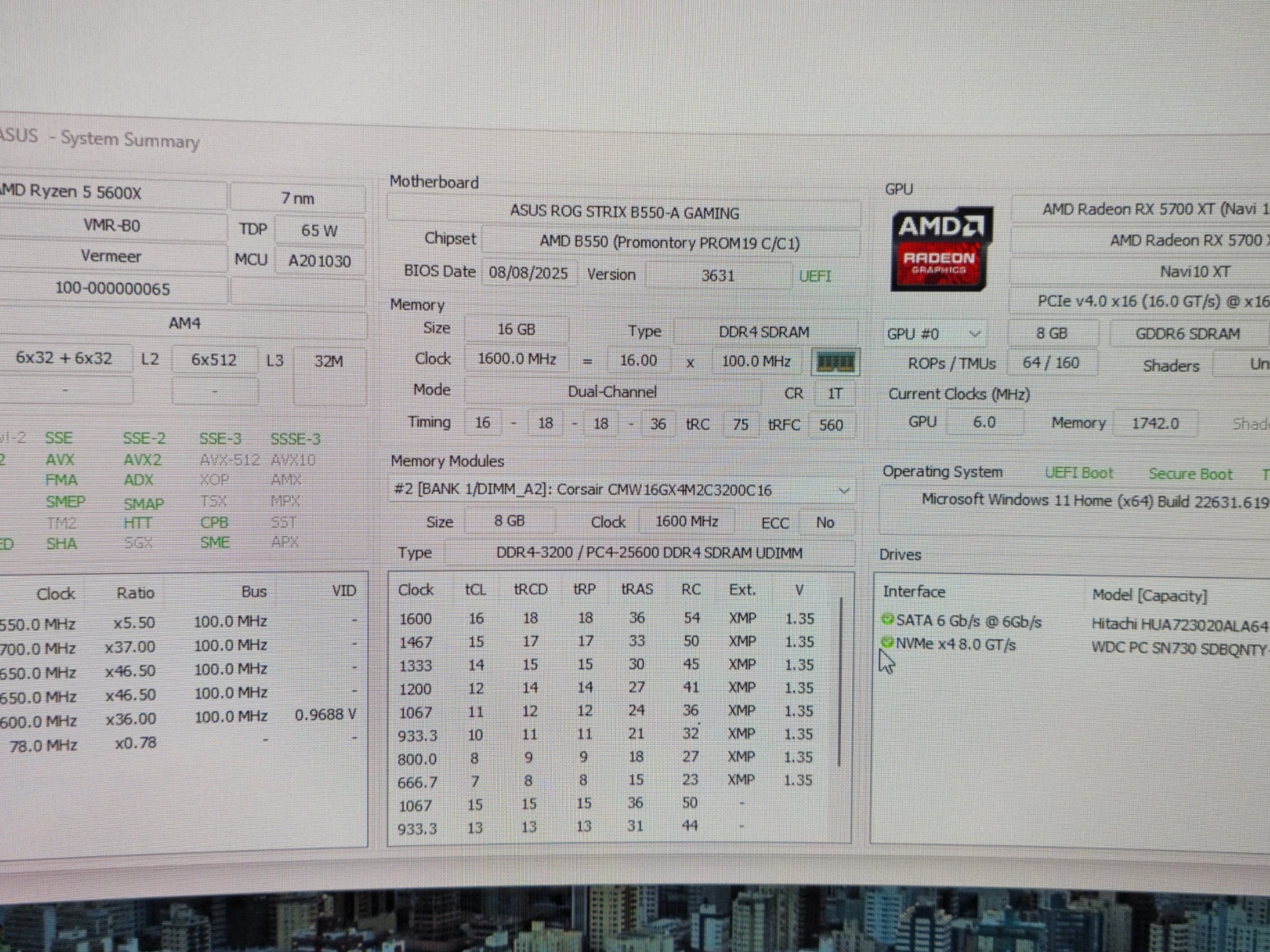This screenshot has width=1270, height=952.
Task: Select the WDC PC SN730 drive row
Action: coord(1075,646)
